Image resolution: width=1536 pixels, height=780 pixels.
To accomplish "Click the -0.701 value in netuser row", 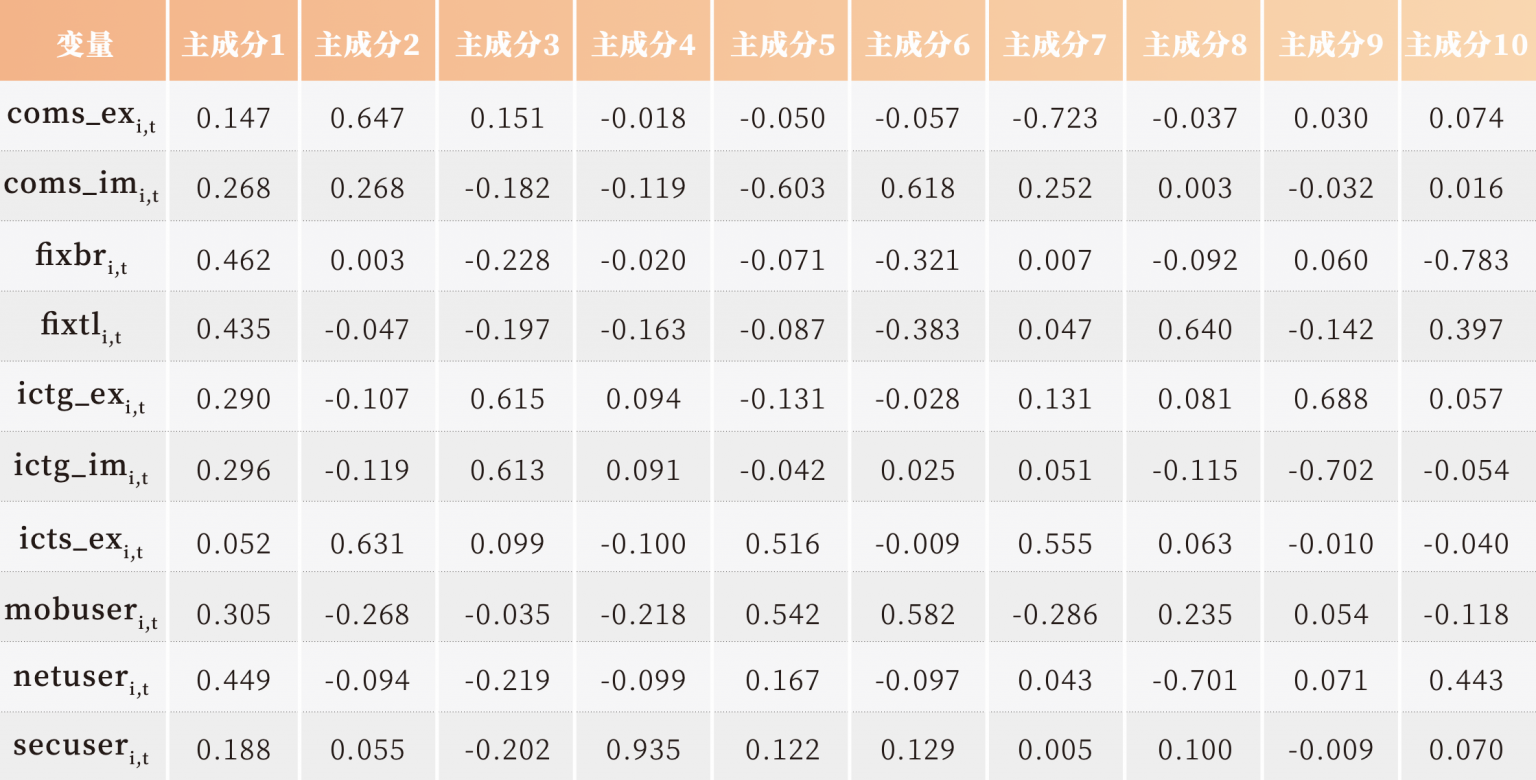I will (x=1195, y=680).
